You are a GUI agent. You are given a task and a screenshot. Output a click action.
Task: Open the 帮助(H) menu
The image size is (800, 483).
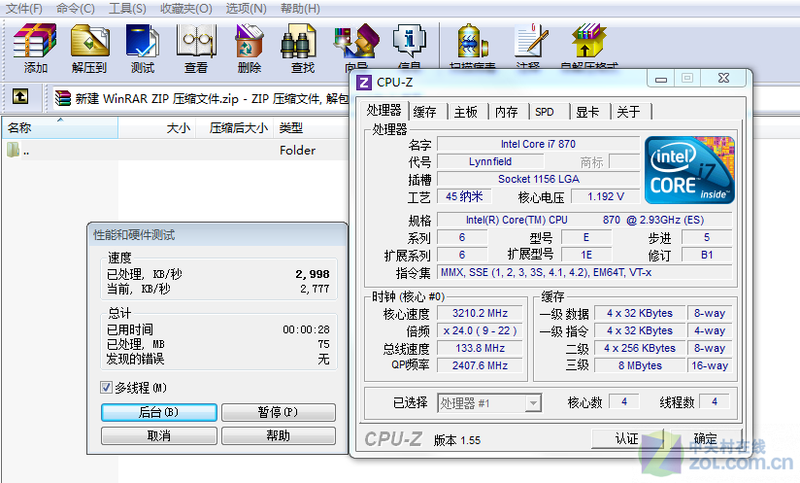coord(301,9)
